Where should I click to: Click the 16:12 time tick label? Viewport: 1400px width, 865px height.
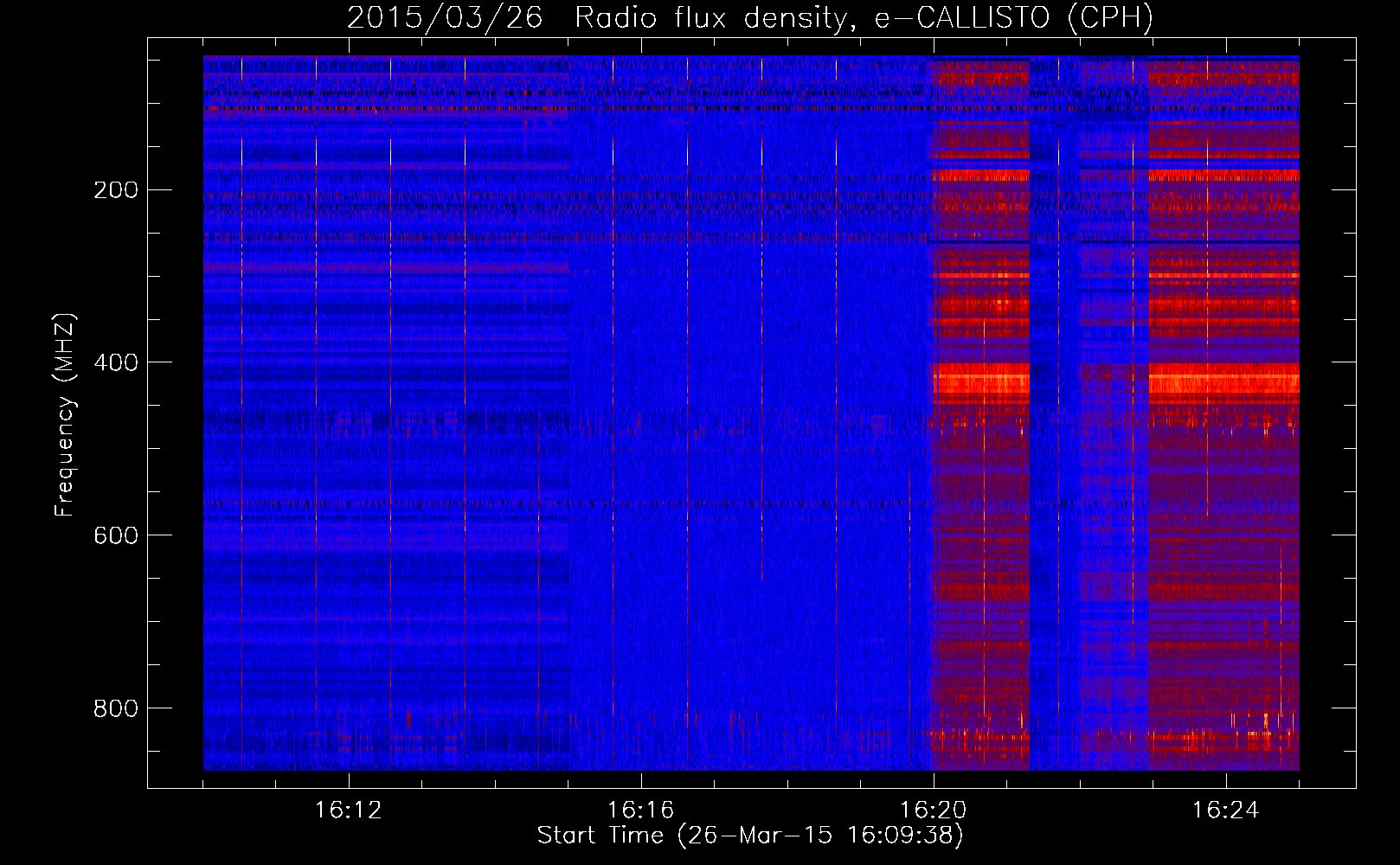pos(348,811)
